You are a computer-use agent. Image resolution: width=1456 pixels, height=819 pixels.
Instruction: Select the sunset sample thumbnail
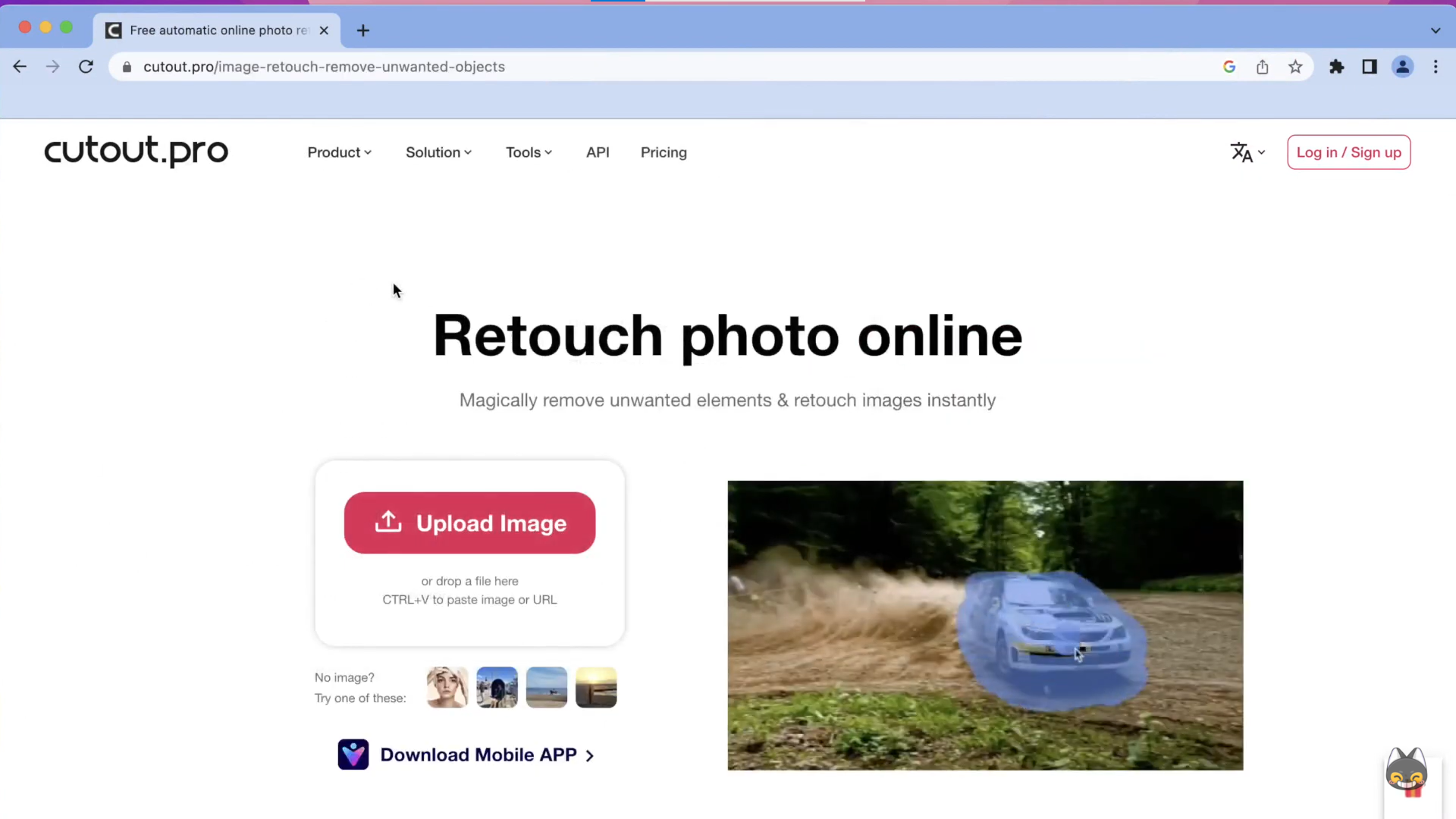pyautogui.click(x=596, y=687)
